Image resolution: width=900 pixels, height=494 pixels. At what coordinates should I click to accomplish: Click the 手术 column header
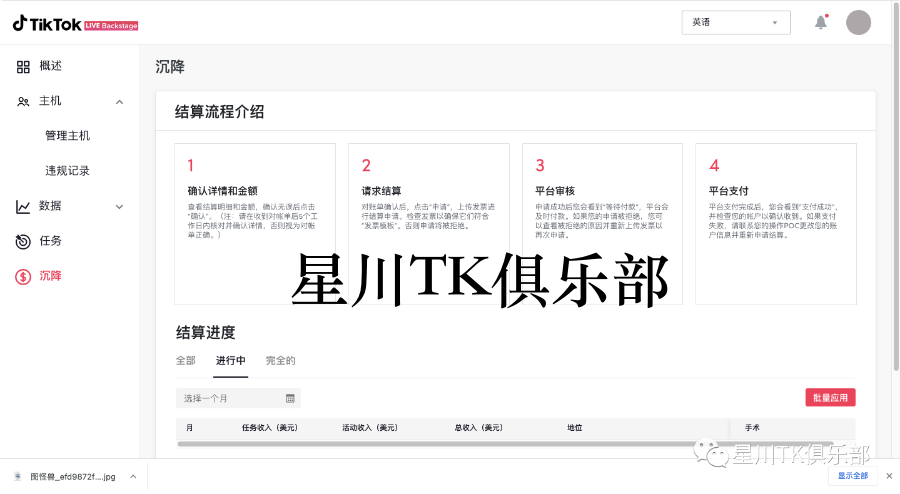752,428
